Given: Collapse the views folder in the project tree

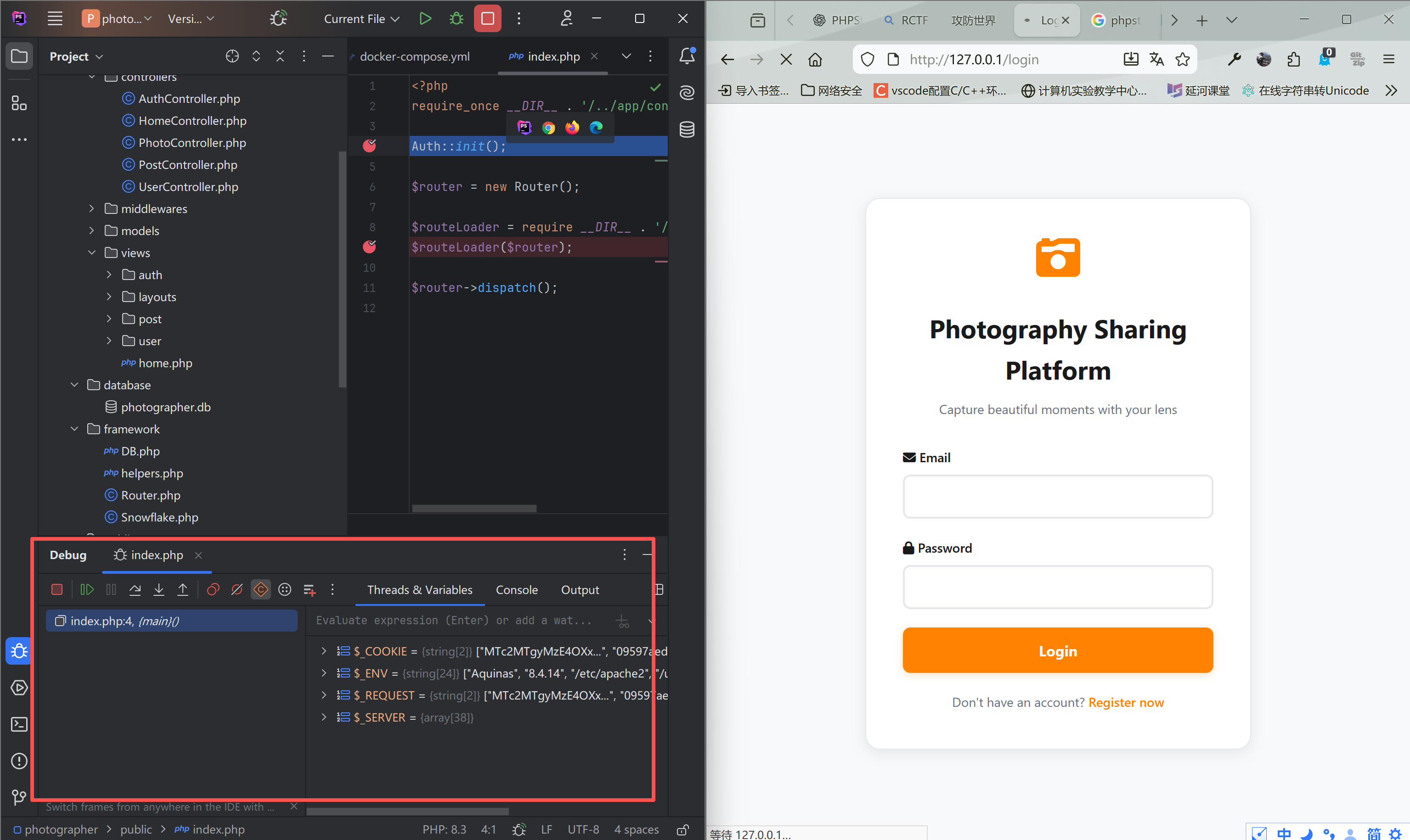Looking at the screenshot, I should click(92, 252).
